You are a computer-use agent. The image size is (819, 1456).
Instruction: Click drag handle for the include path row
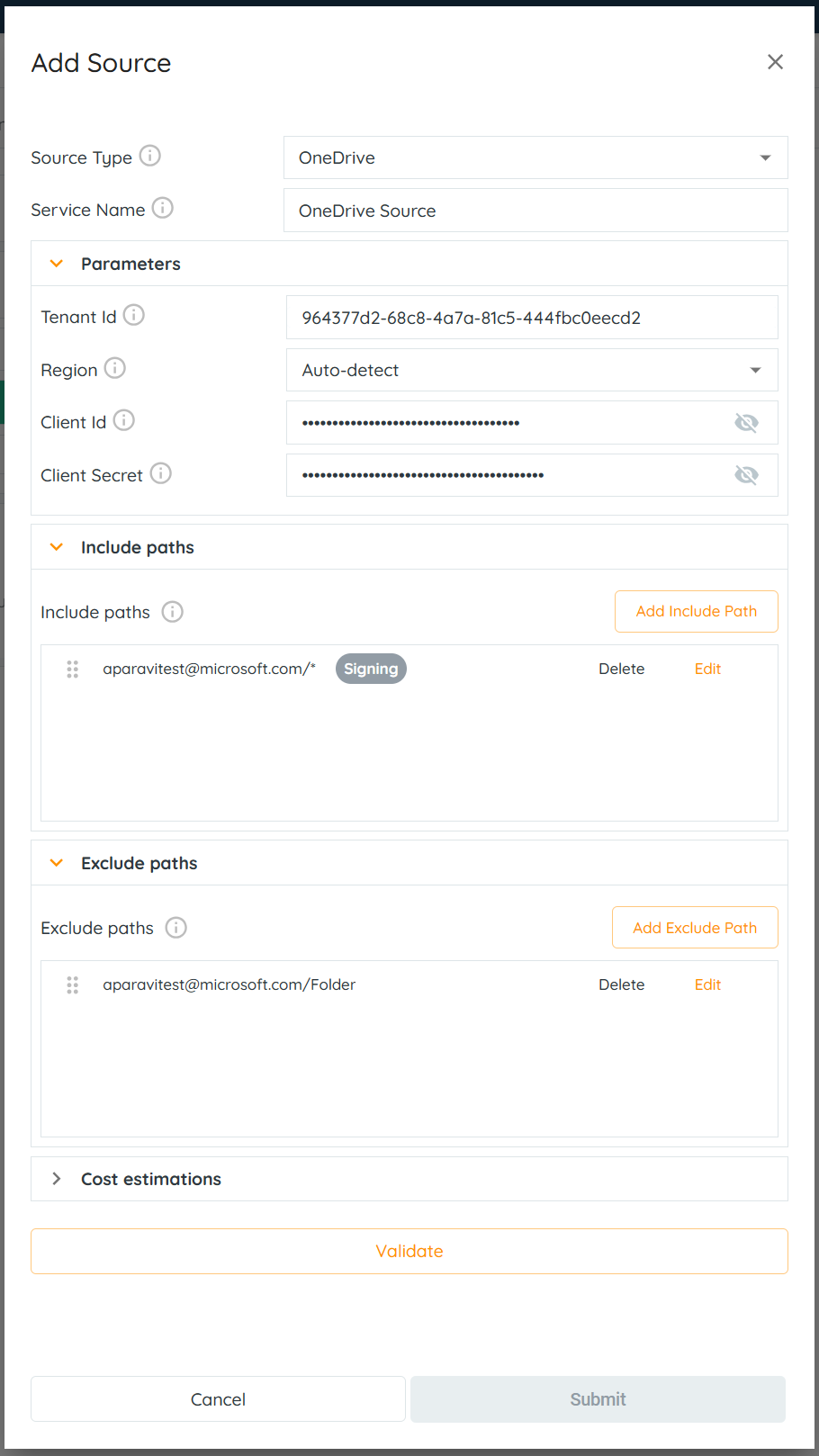pyautogui.click(x=73, y=670)
